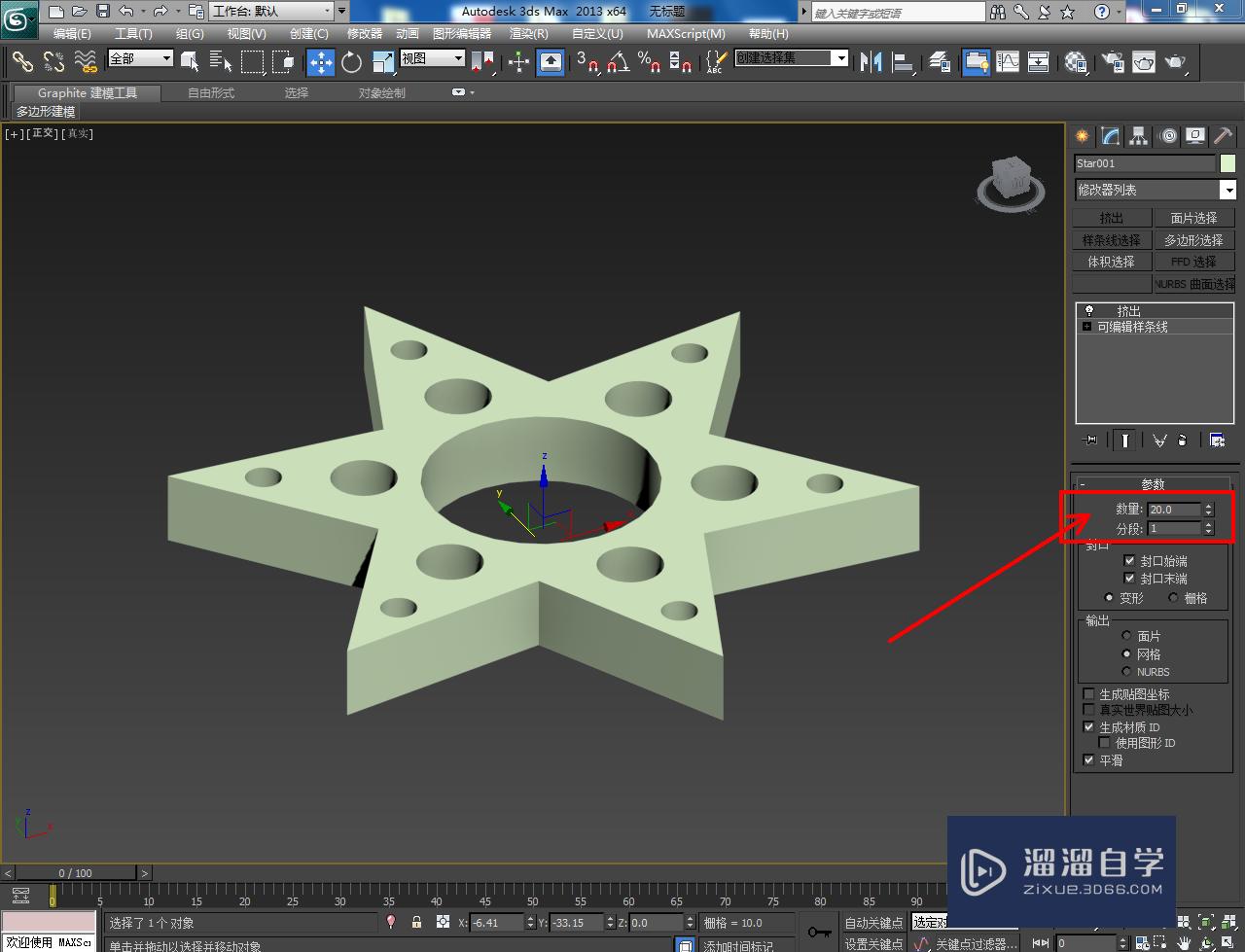Select the 栅格 radio button
1245x952 pixels.
click(x=1173, y=598)
